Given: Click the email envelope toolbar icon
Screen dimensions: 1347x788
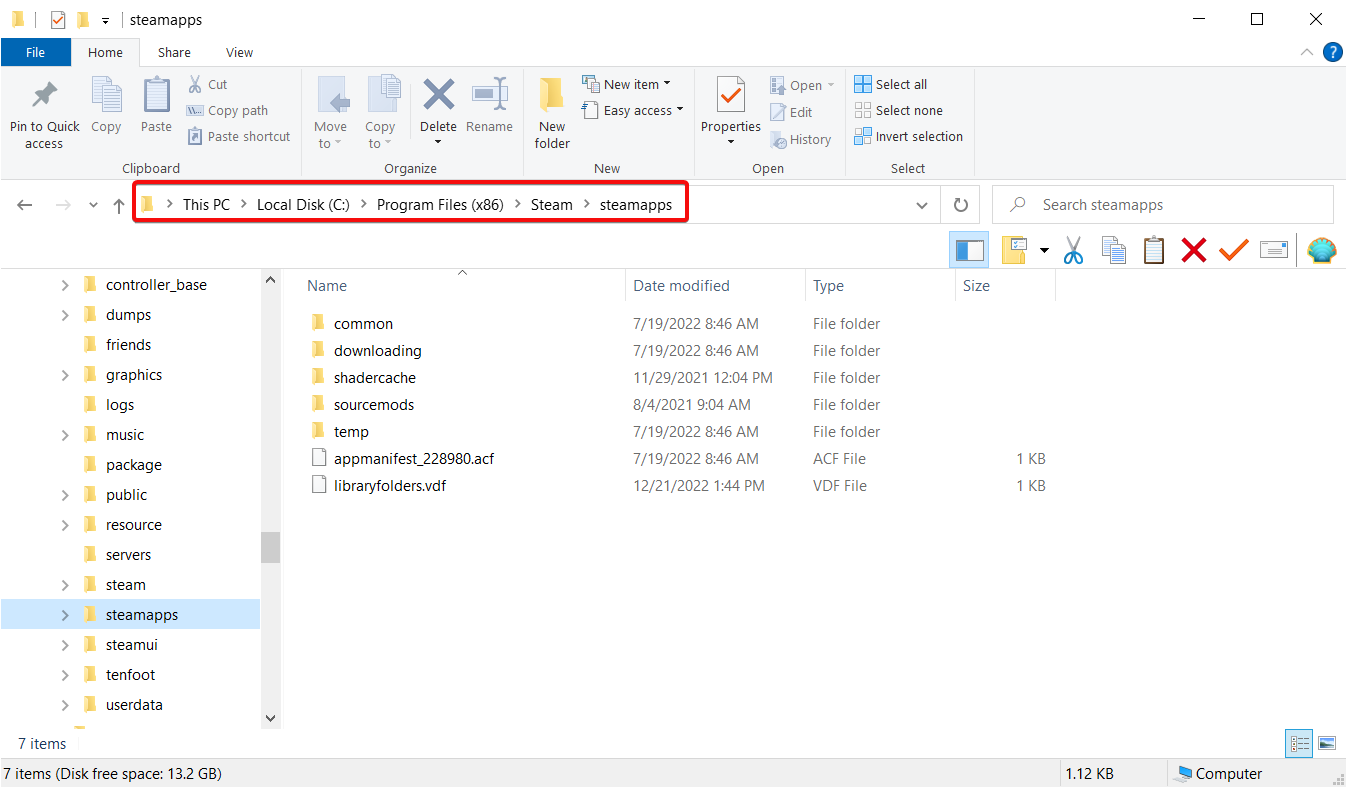Looking at the screenshot, I should coord(1273,250).
